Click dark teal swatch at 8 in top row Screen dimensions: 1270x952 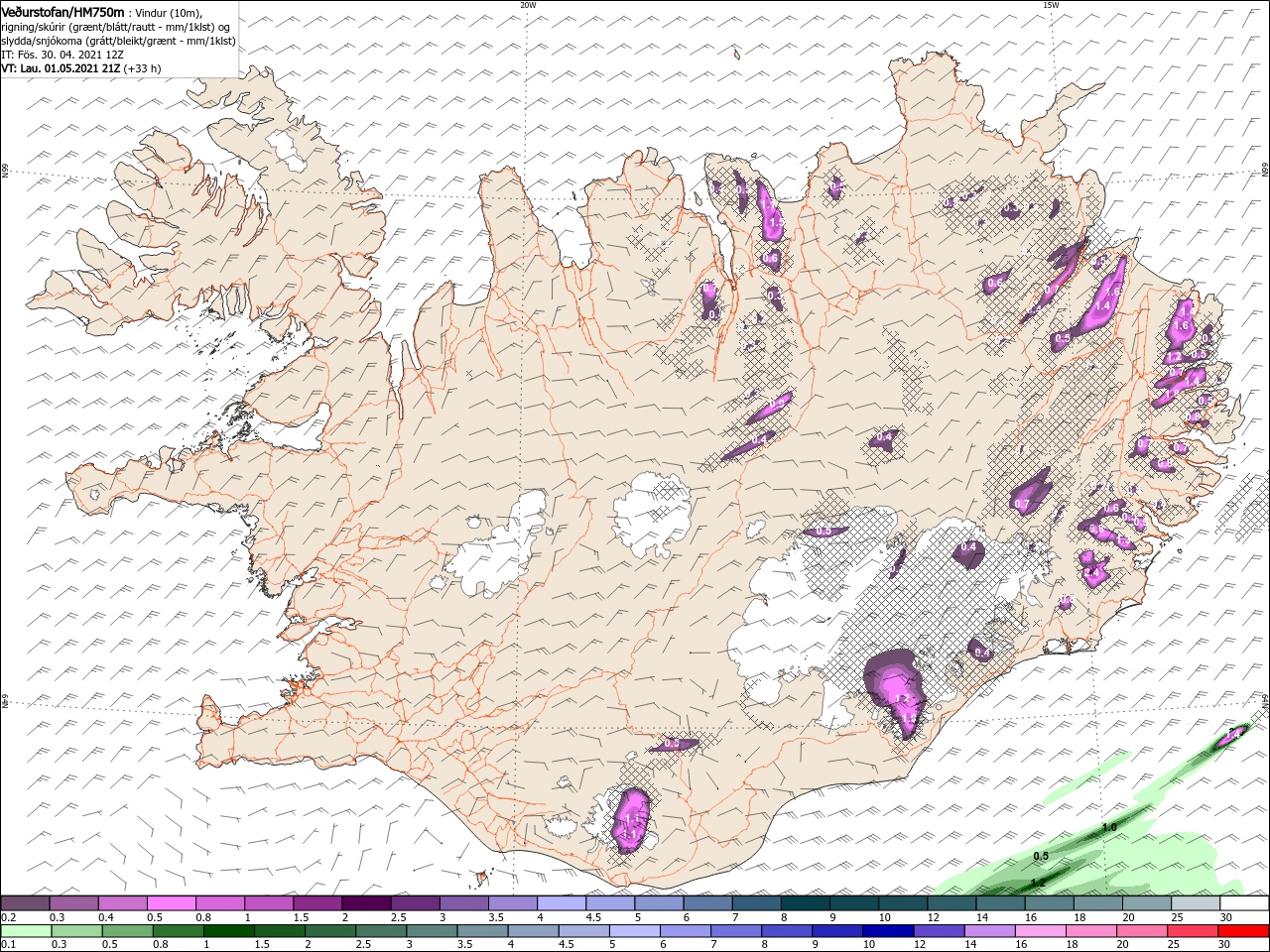(805, 903)
